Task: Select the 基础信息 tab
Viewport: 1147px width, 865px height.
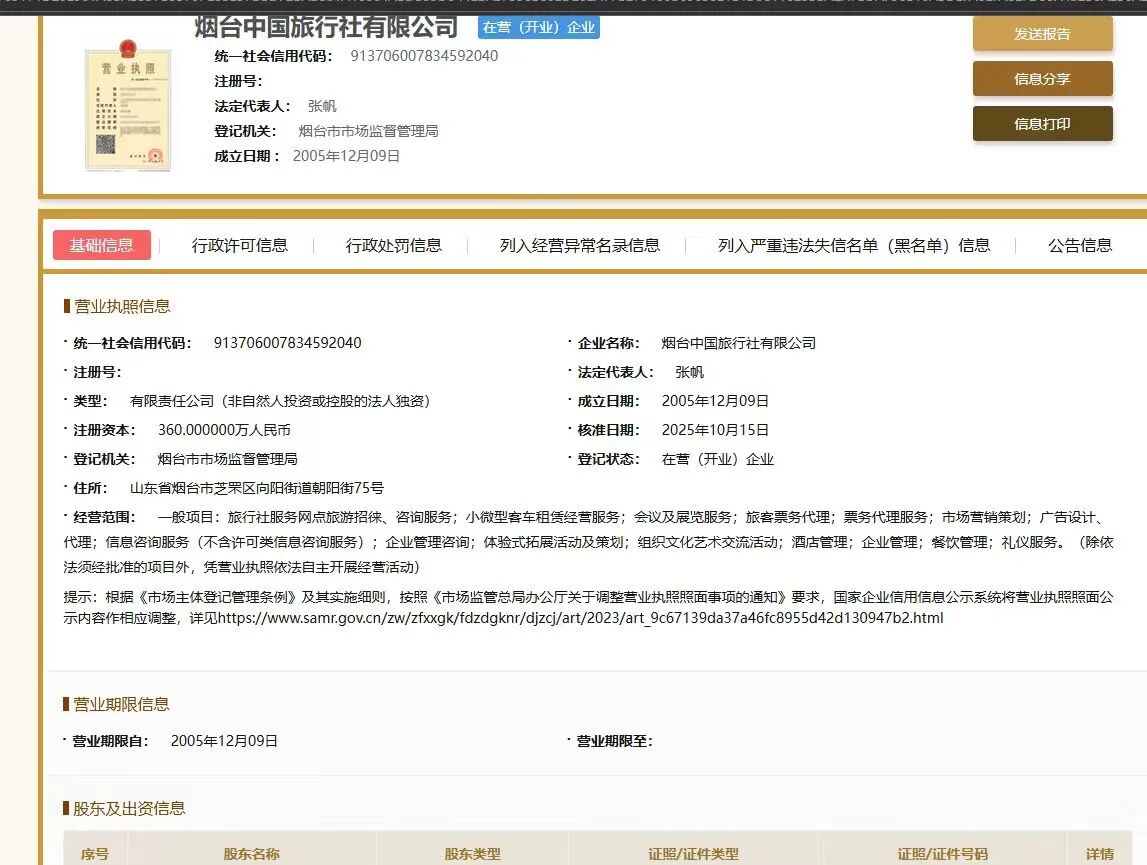Action: (x=102, y=245)
